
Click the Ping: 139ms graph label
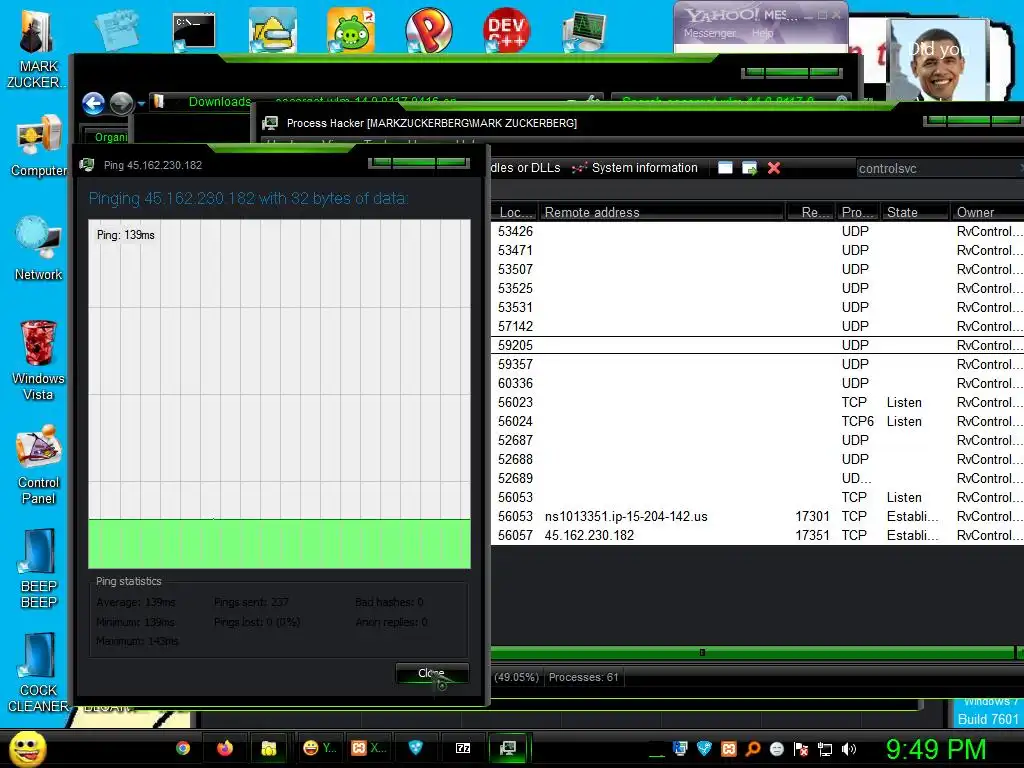125,235
